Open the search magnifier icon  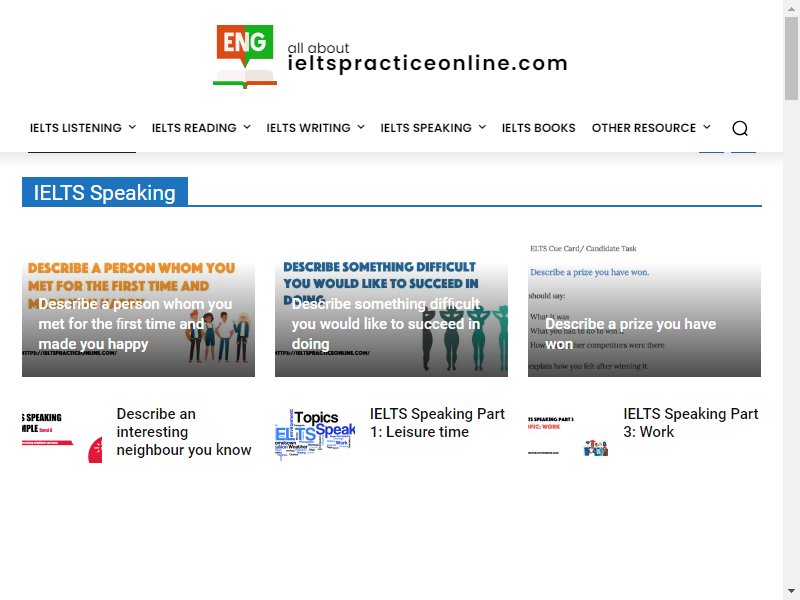[x=740, y=128]
